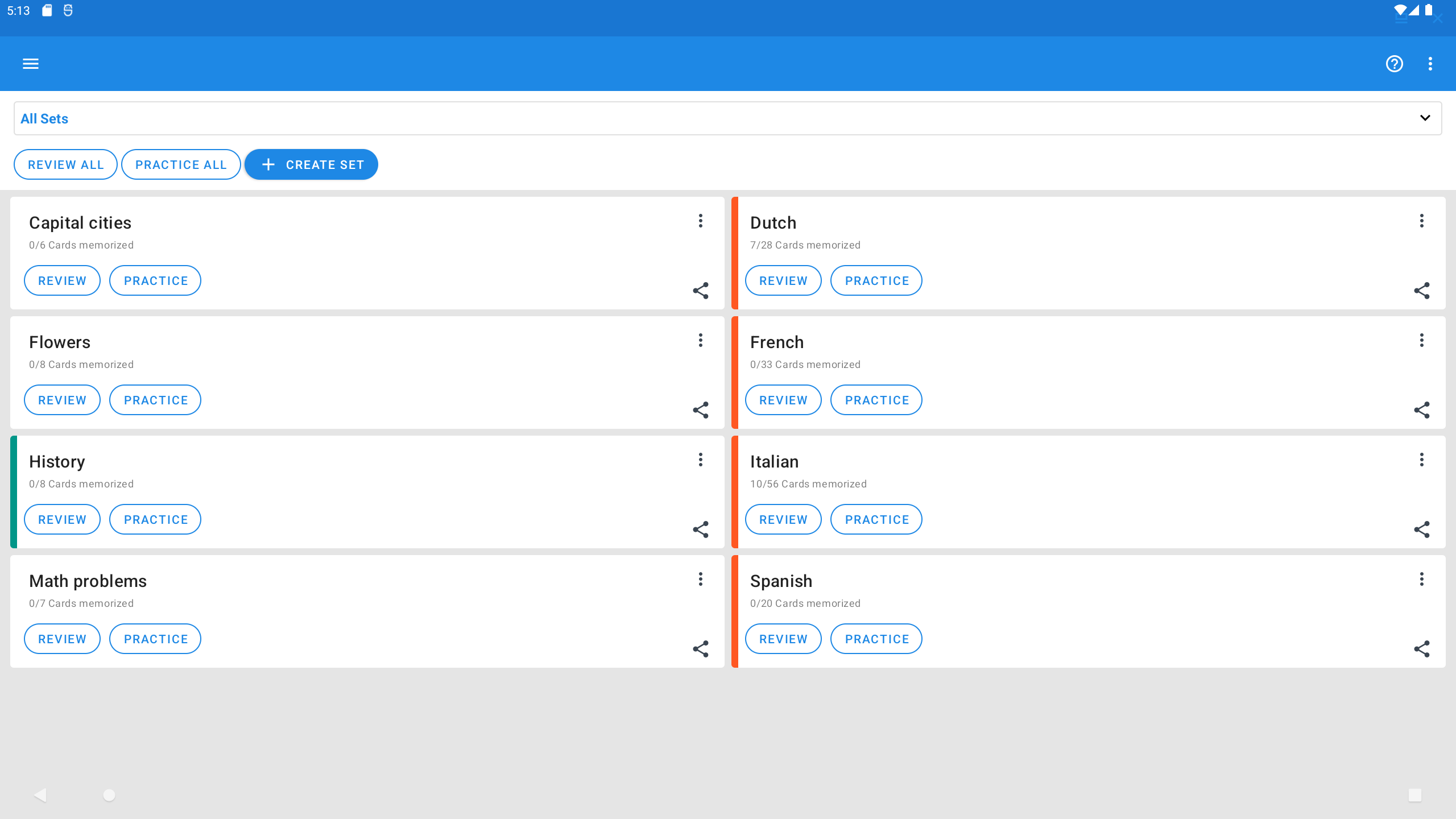Tap the Android home circle button
Screen dimensions: 1456x819
click(x=109, y=795)
